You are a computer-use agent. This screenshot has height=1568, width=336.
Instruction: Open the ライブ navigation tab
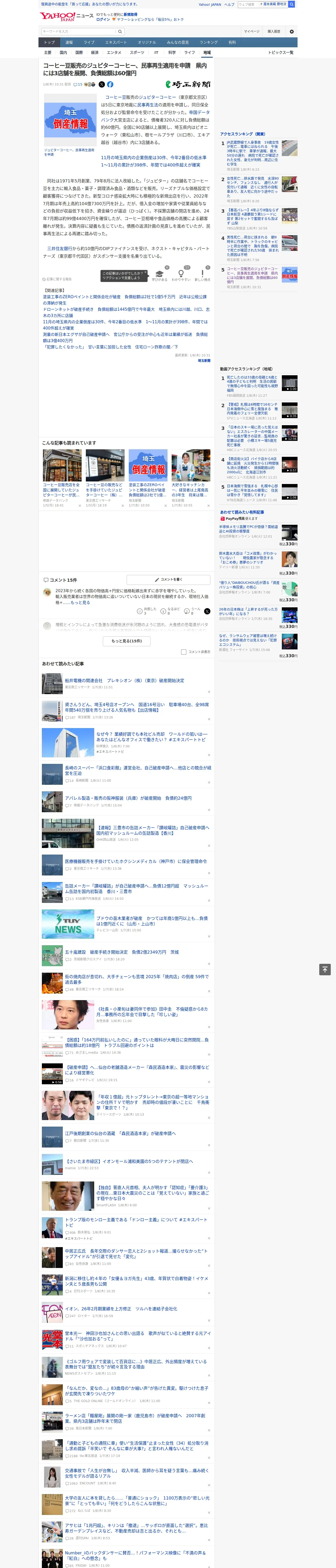pos(89,43)
